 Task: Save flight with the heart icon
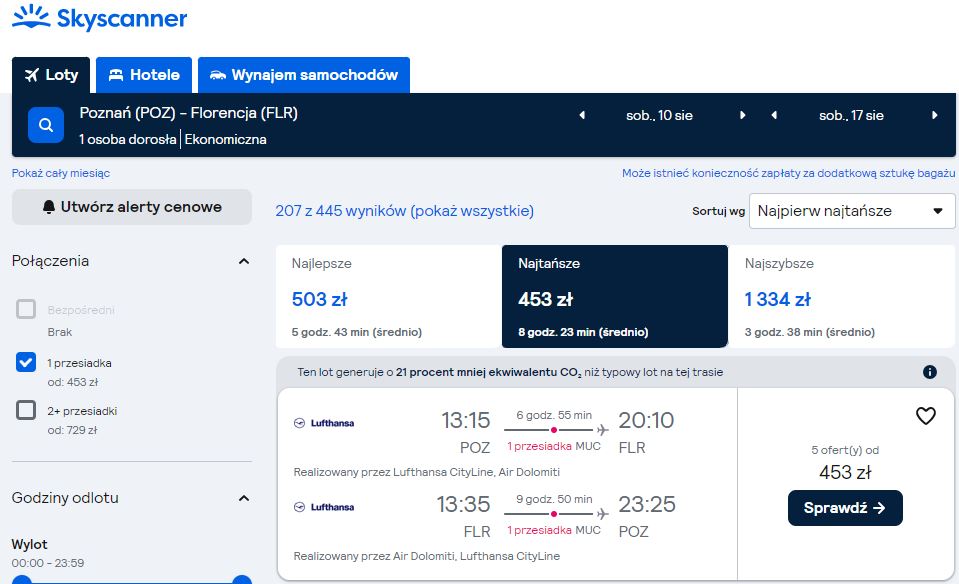click(925, 416)
